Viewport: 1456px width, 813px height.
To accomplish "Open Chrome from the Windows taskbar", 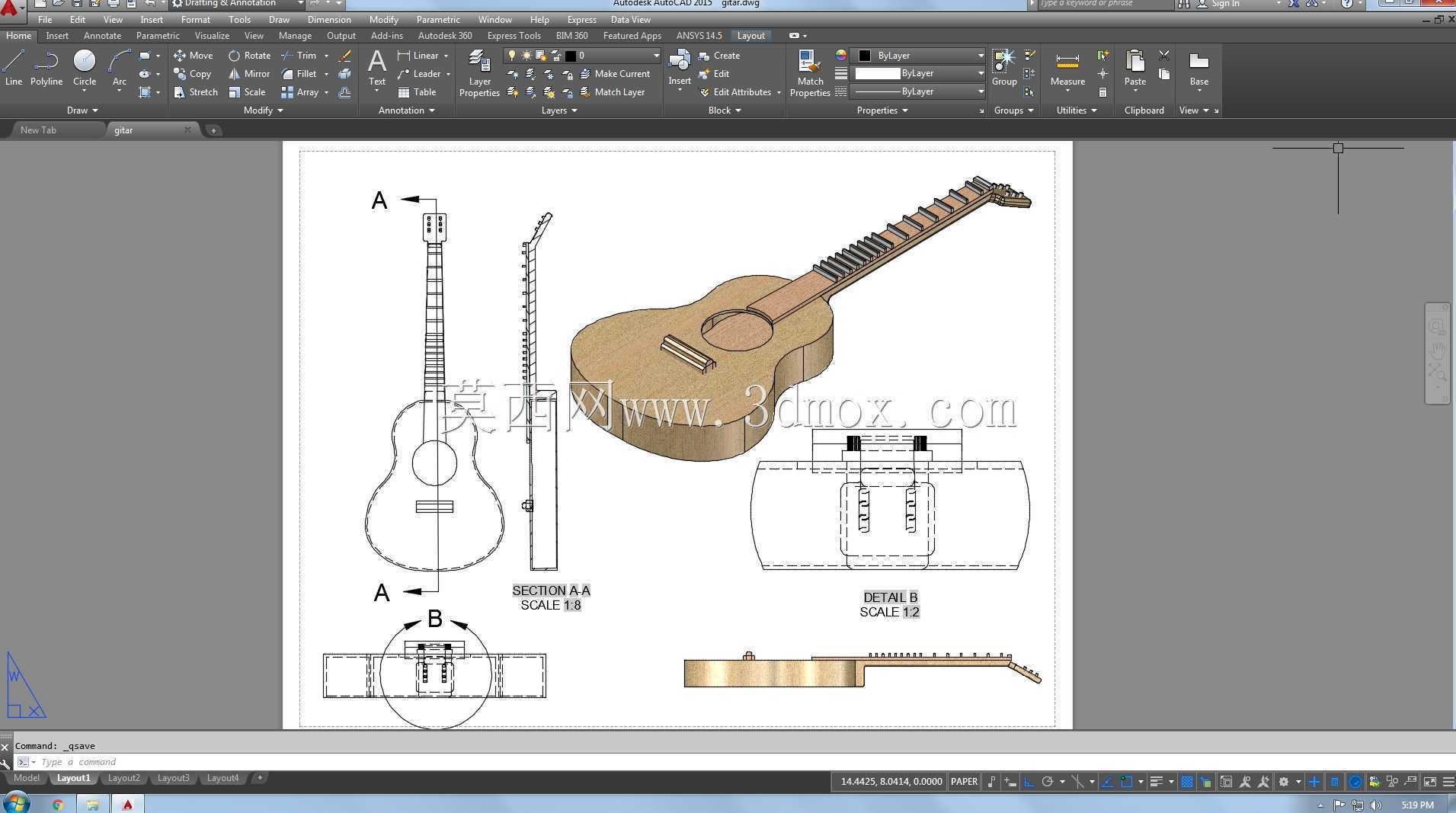I will pos(58,804).
